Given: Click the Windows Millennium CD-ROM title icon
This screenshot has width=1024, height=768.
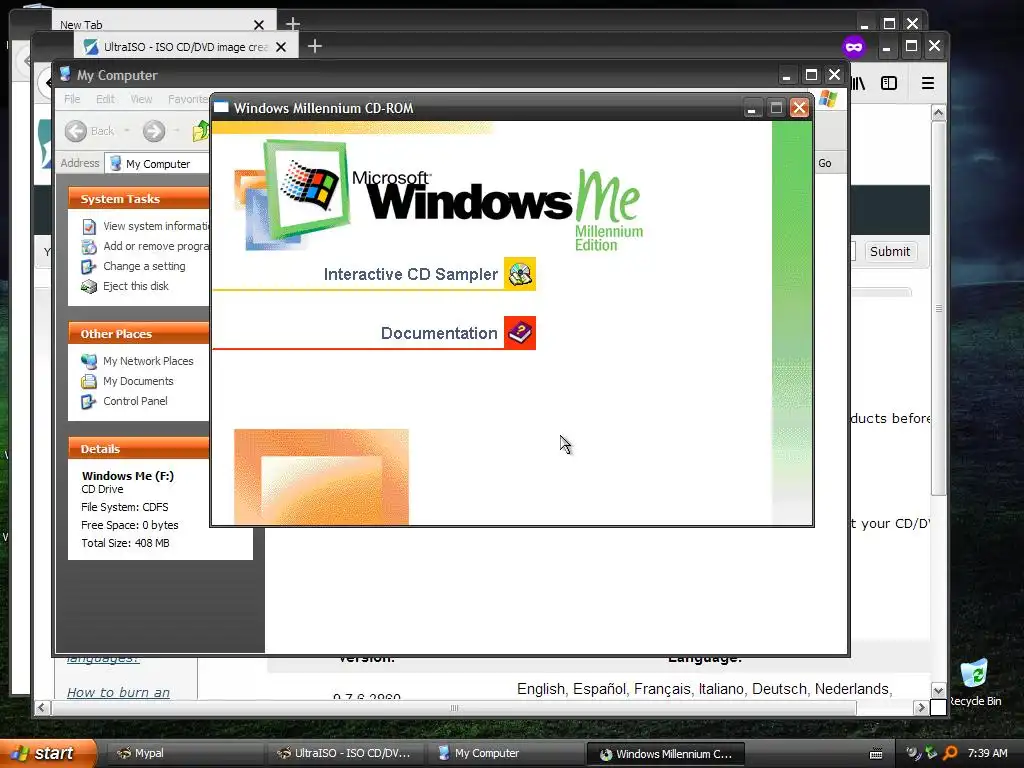Looking at the screenshot, I should point(221,107).
